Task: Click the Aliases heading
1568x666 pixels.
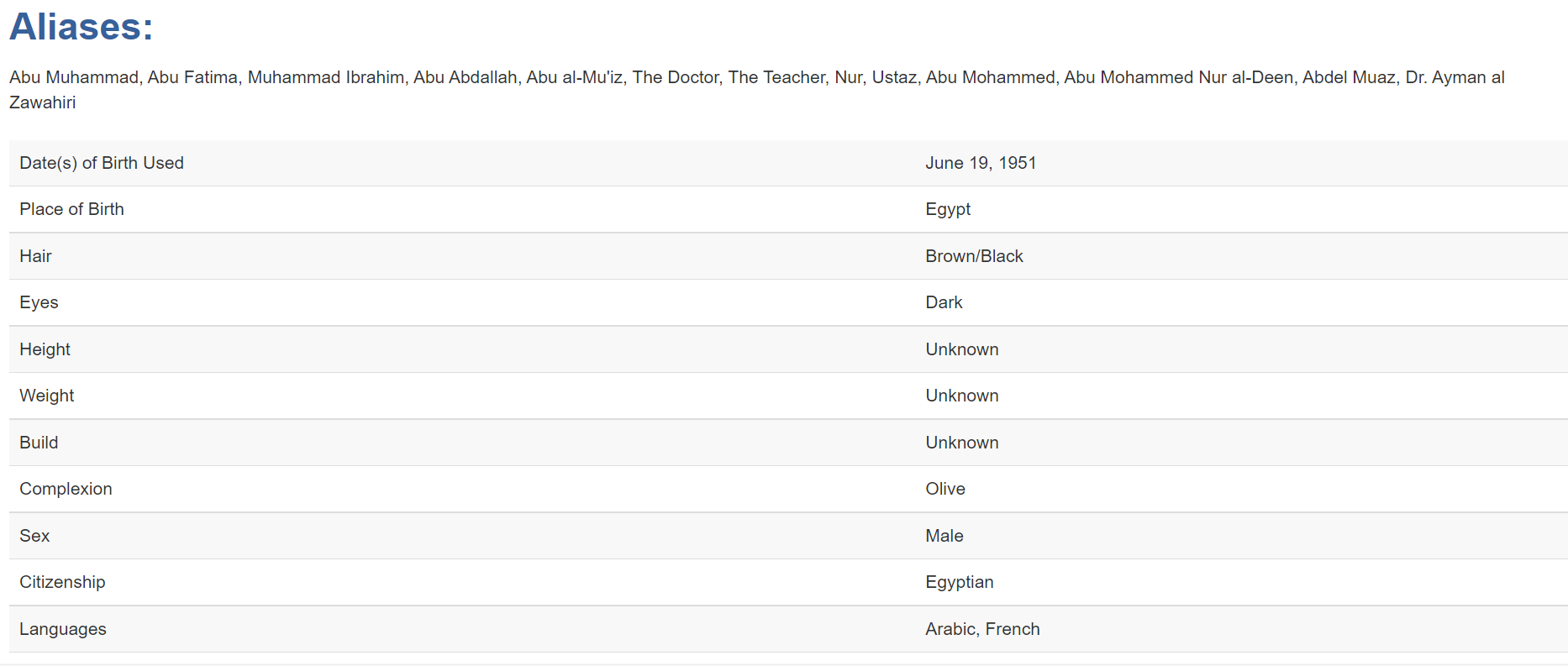Action: pyautogui.click(x=82, y=27)
